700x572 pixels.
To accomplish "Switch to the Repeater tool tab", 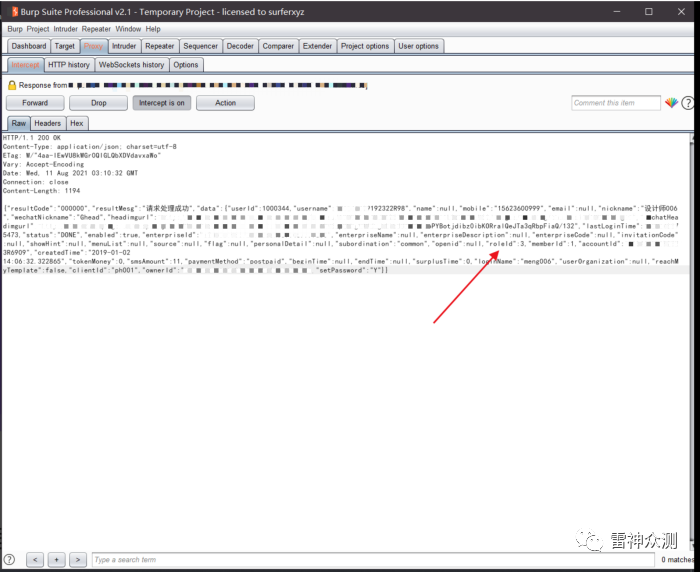I will (x=160, y=46).
